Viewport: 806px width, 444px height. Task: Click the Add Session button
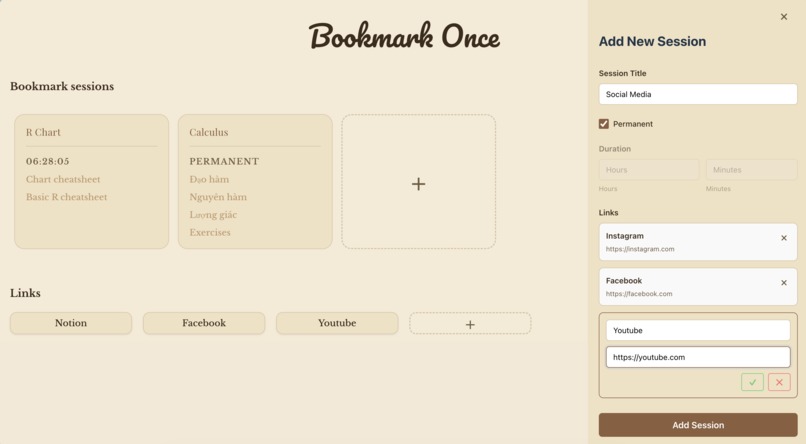698,425
